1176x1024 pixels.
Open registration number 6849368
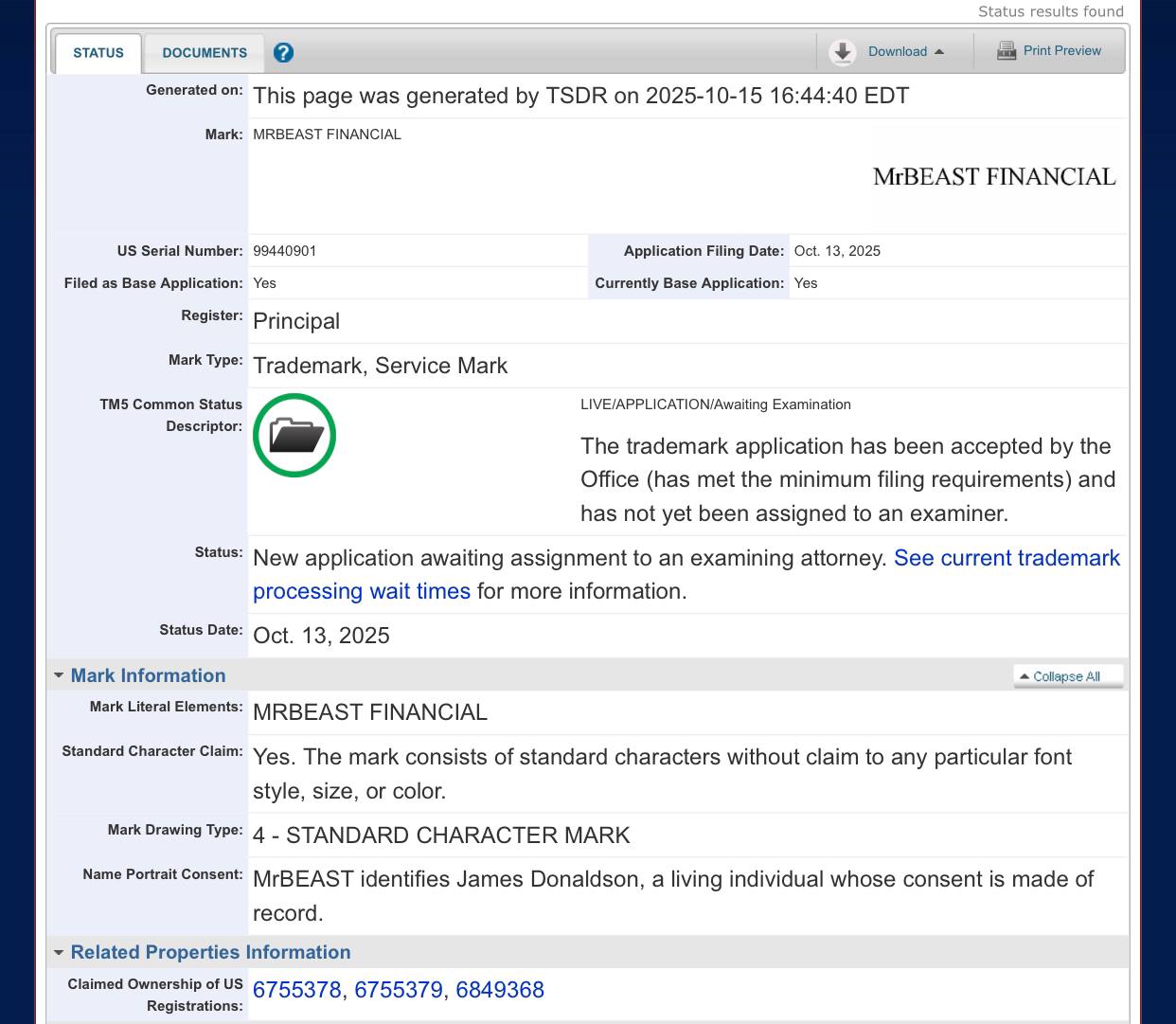point(500,990)
